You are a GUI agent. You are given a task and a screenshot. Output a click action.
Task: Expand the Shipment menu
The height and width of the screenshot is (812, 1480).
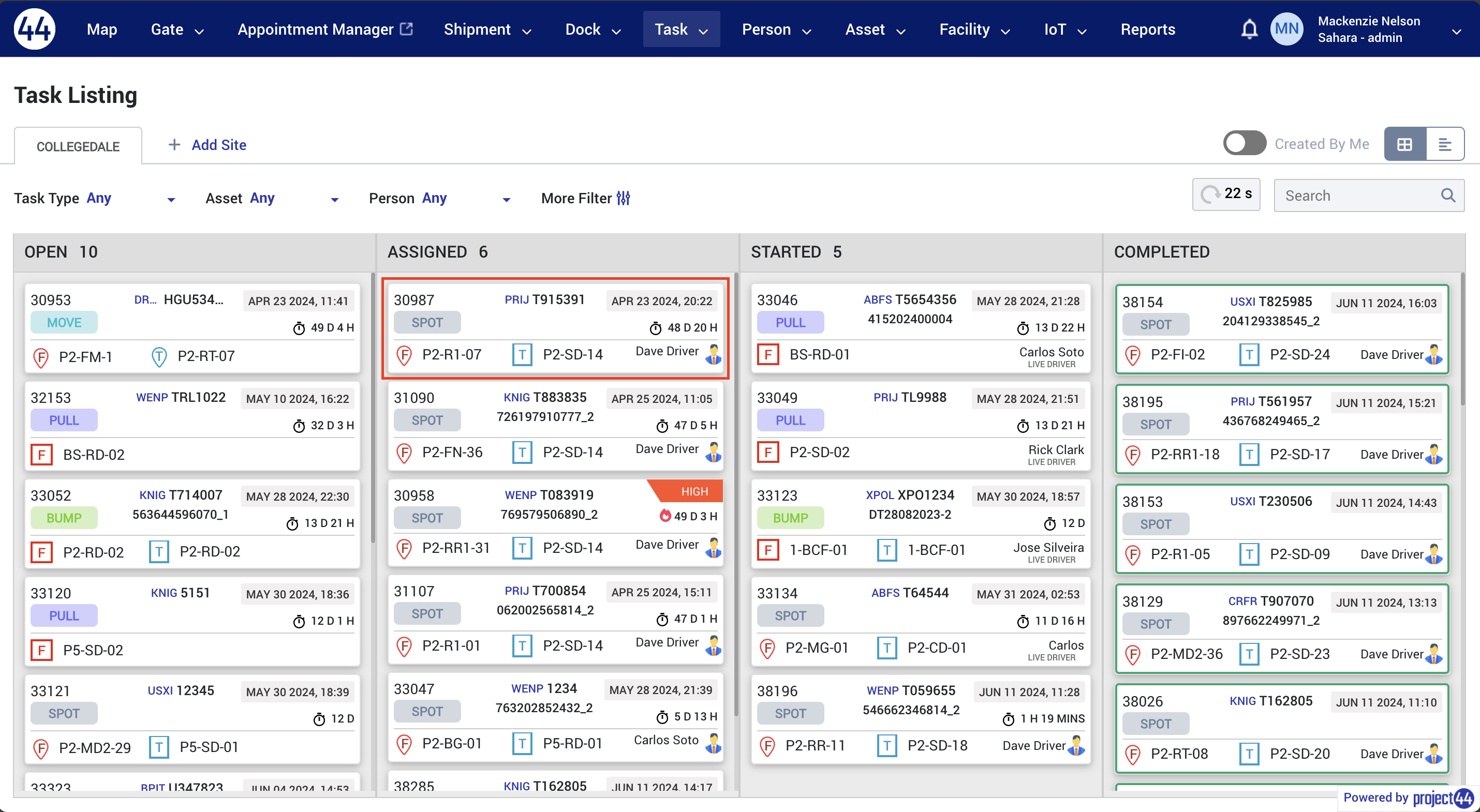[x=487, y=29]
